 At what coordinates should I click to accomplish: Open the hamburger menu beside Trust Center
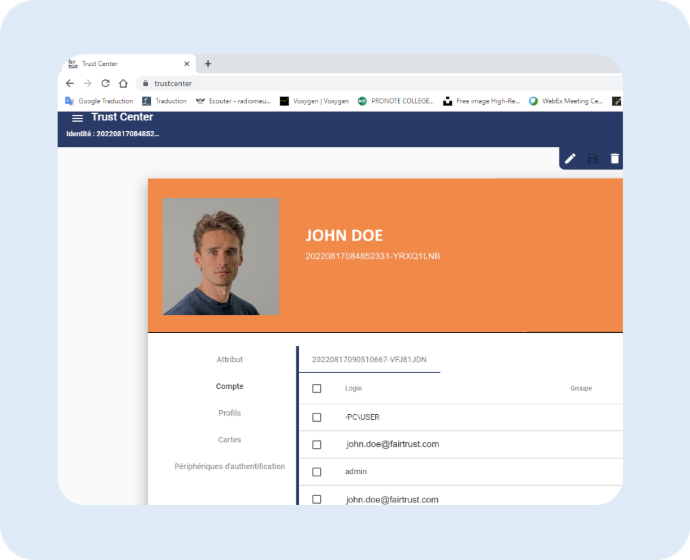coord(77,118)
